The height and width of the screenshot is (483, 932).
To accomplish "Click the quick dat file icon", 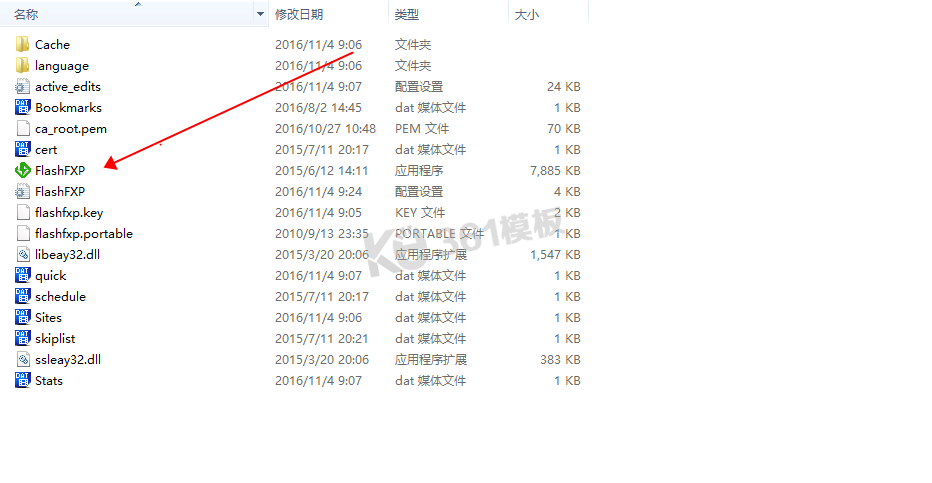I will point(23,276).
